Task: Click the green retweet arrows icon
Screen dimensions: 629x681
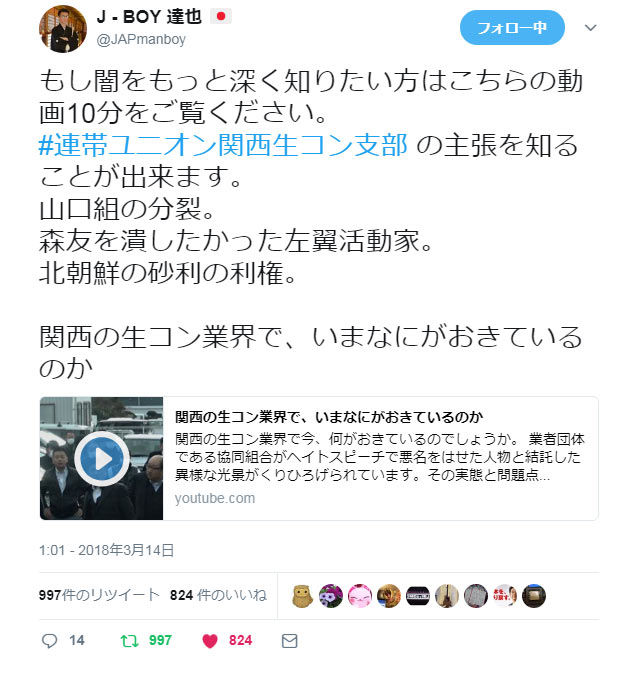Action: click(x=129, y=641)
